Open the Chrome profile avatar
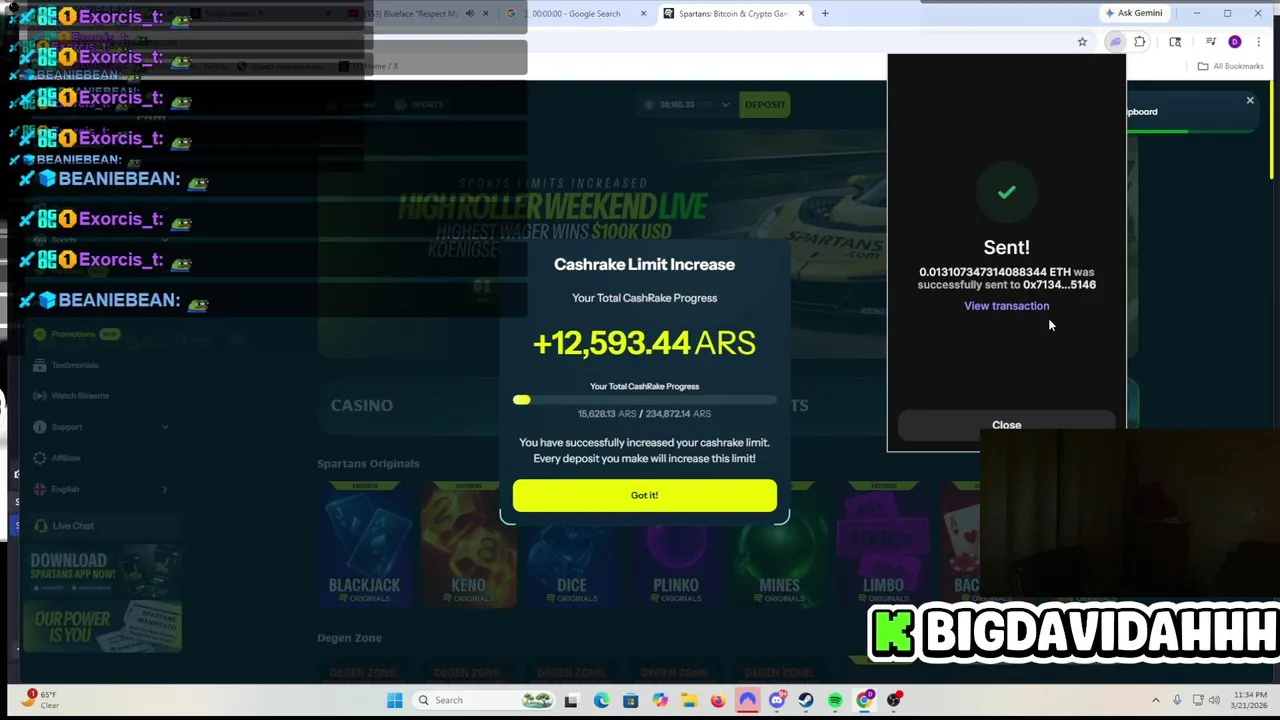The height and width of the screenshot is (720, 1280). coord(1234,42)
